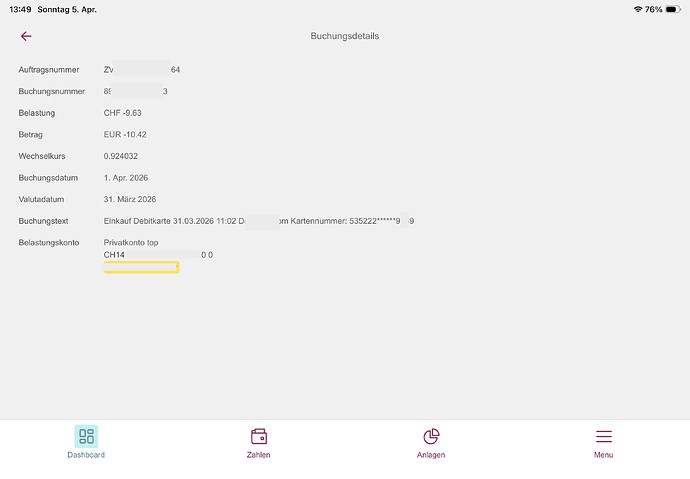Open the Anlagen pie chart icon
This screenshot has width=690, height=479.
coord(431,436)
